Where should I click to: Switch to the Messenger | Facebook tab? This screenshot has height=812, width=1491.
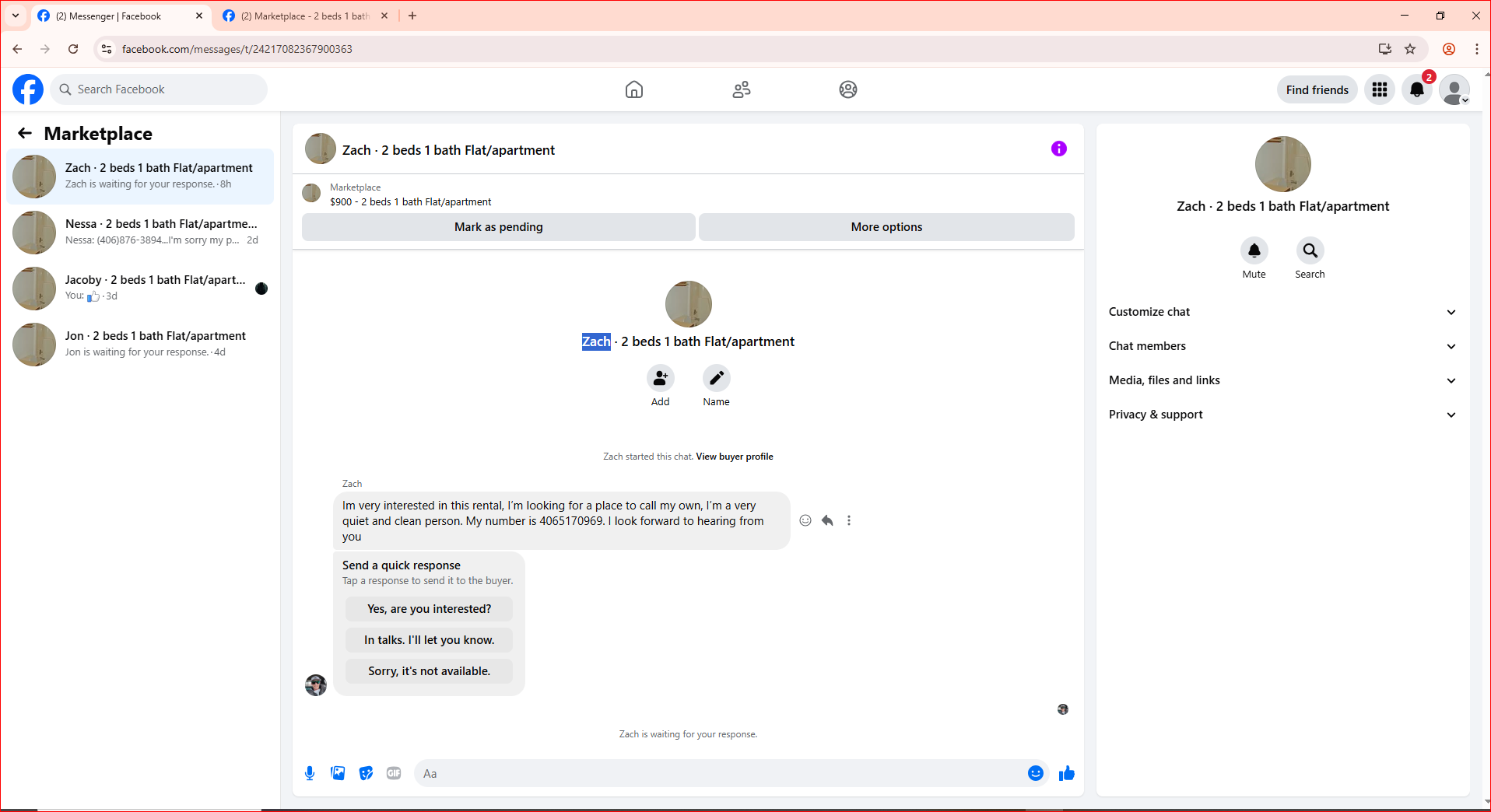pyautogui.click(x=121, y=16)
